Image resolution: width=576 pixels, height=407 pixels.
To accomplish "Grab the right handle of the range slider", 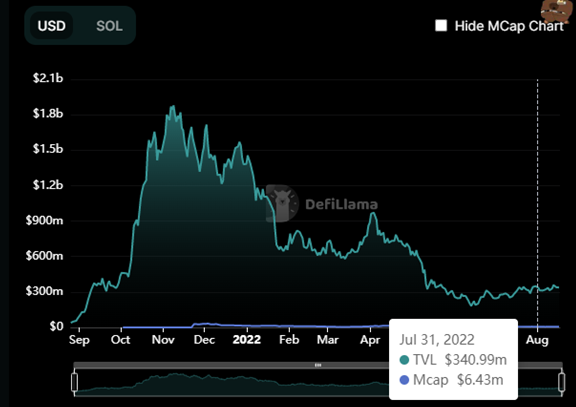I will [562, 382].
